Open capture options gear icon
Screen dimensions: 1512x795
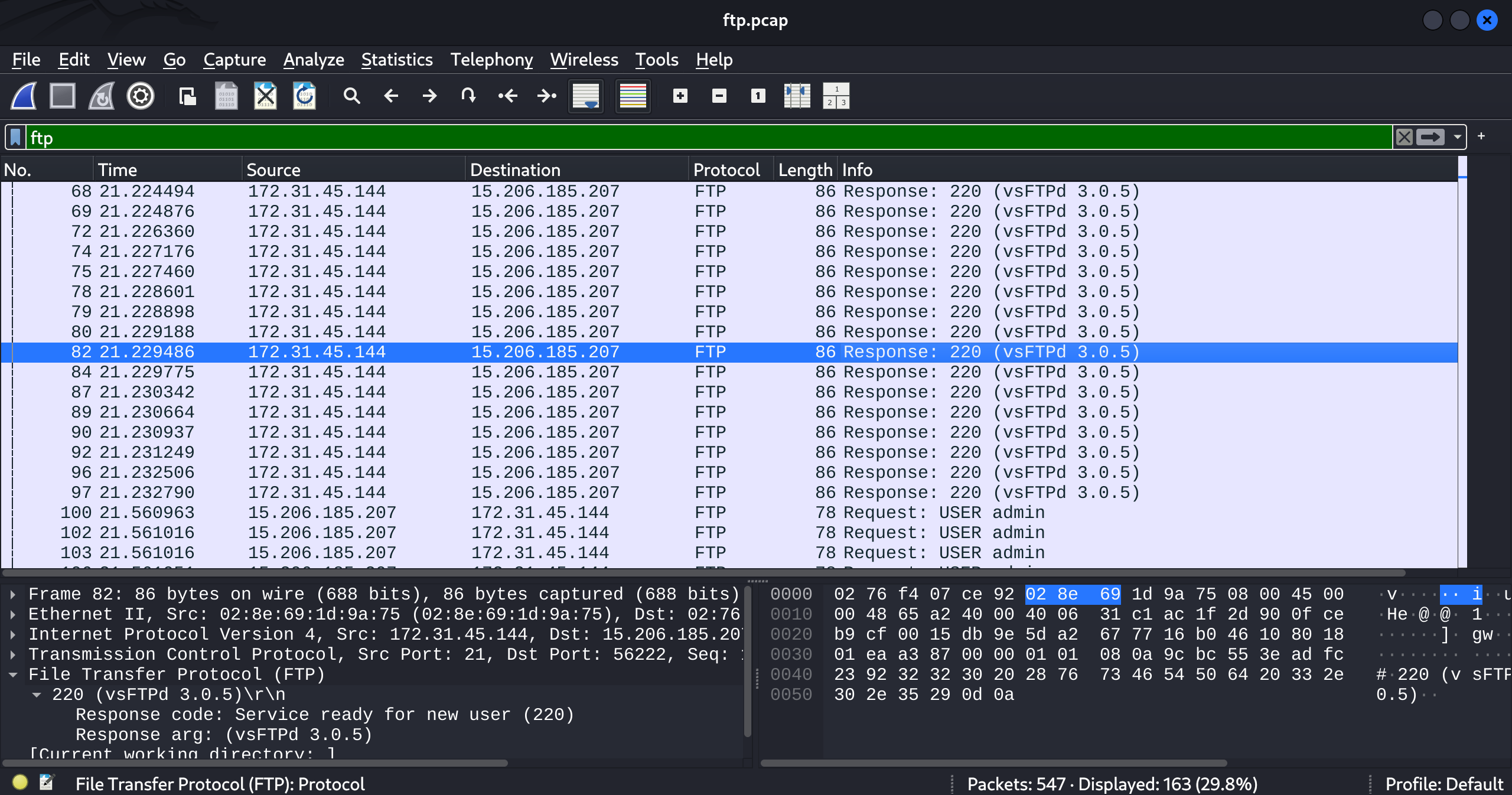click(141, 96)
